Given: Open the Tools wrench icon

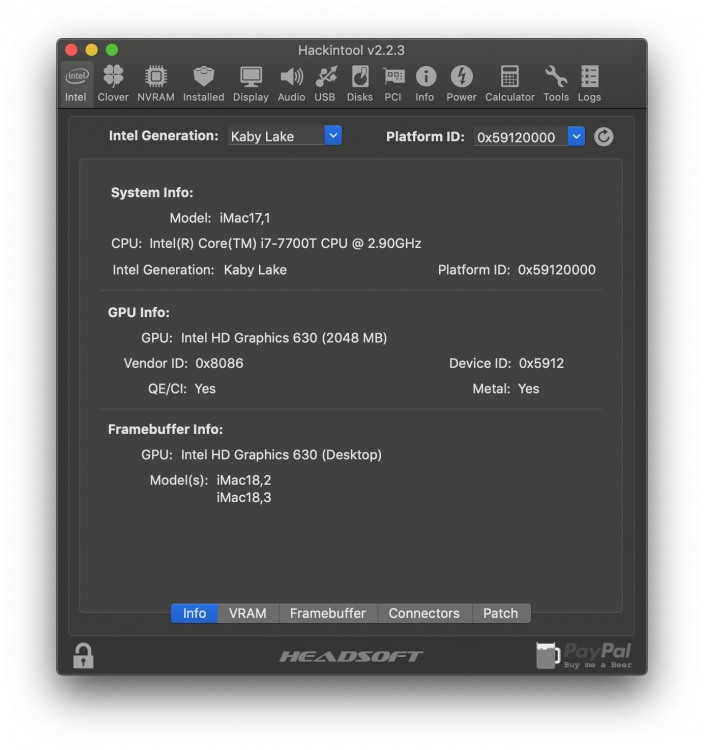Looking at the screenshot, I should 556,82.
